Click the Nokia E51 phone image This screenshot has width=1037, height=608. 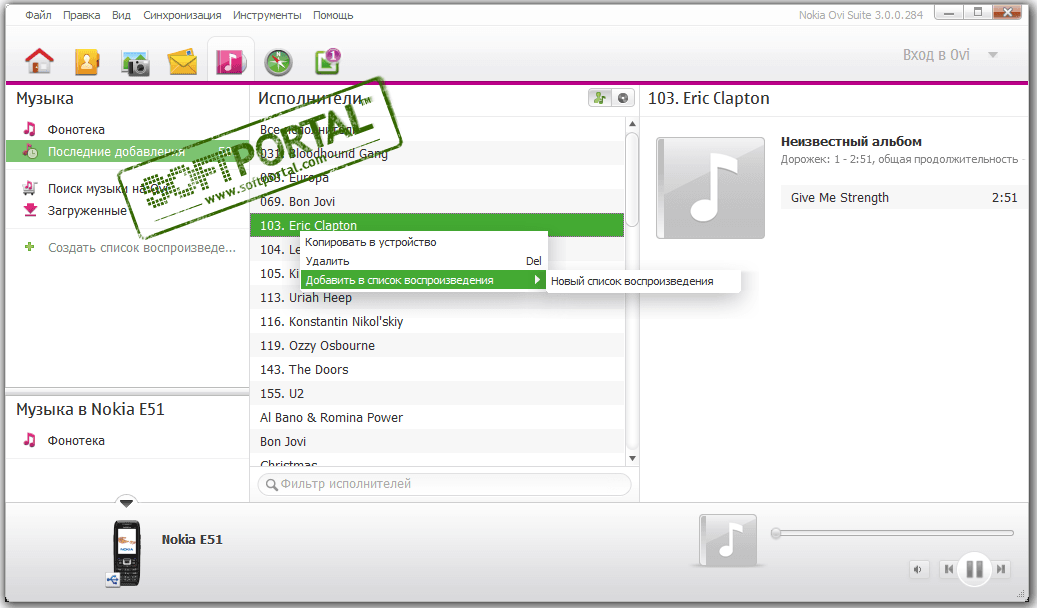point(126,552)
